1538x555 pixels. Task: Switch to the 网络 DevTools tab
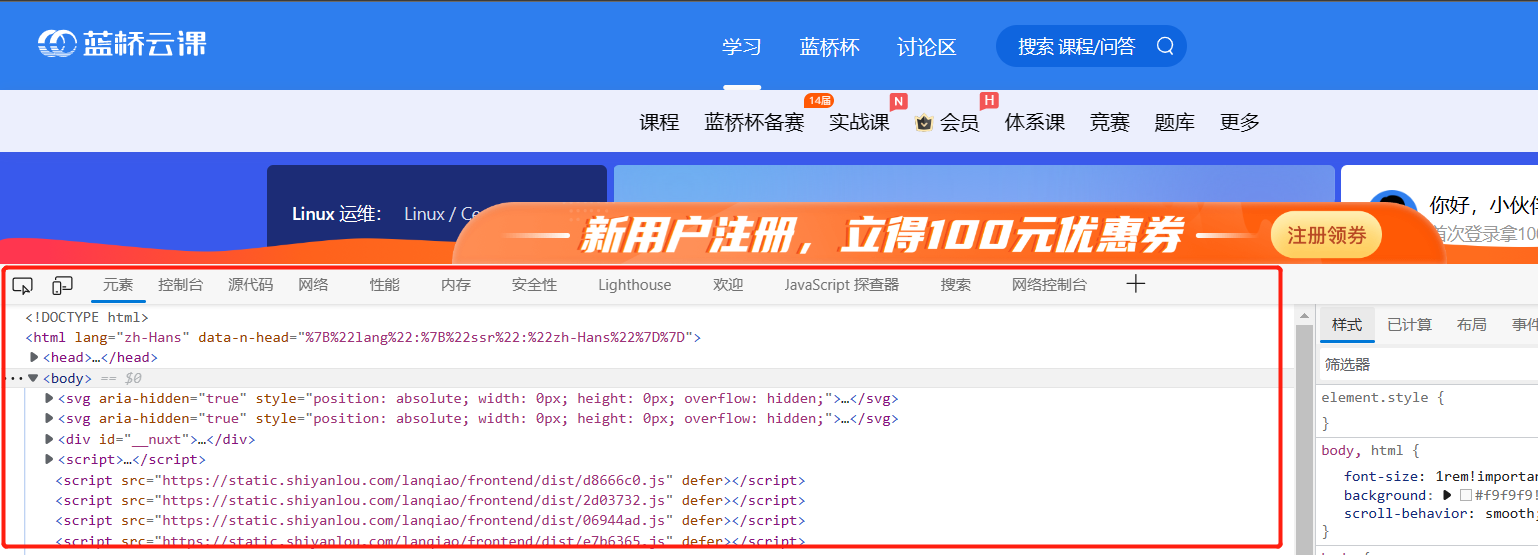[x=313, y=285]
